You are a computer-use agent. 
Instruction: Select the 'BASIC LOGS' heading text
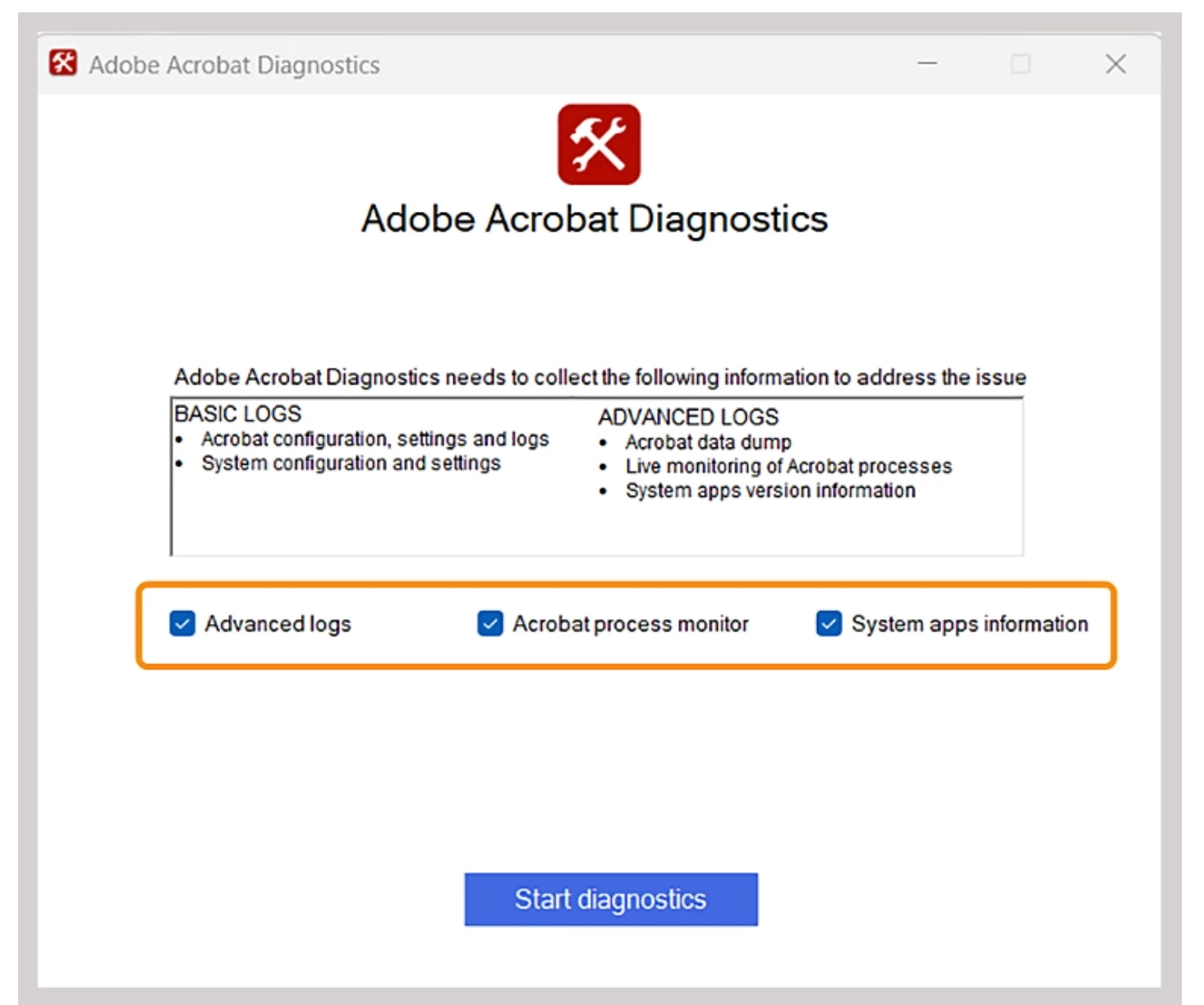pos(238,414)
